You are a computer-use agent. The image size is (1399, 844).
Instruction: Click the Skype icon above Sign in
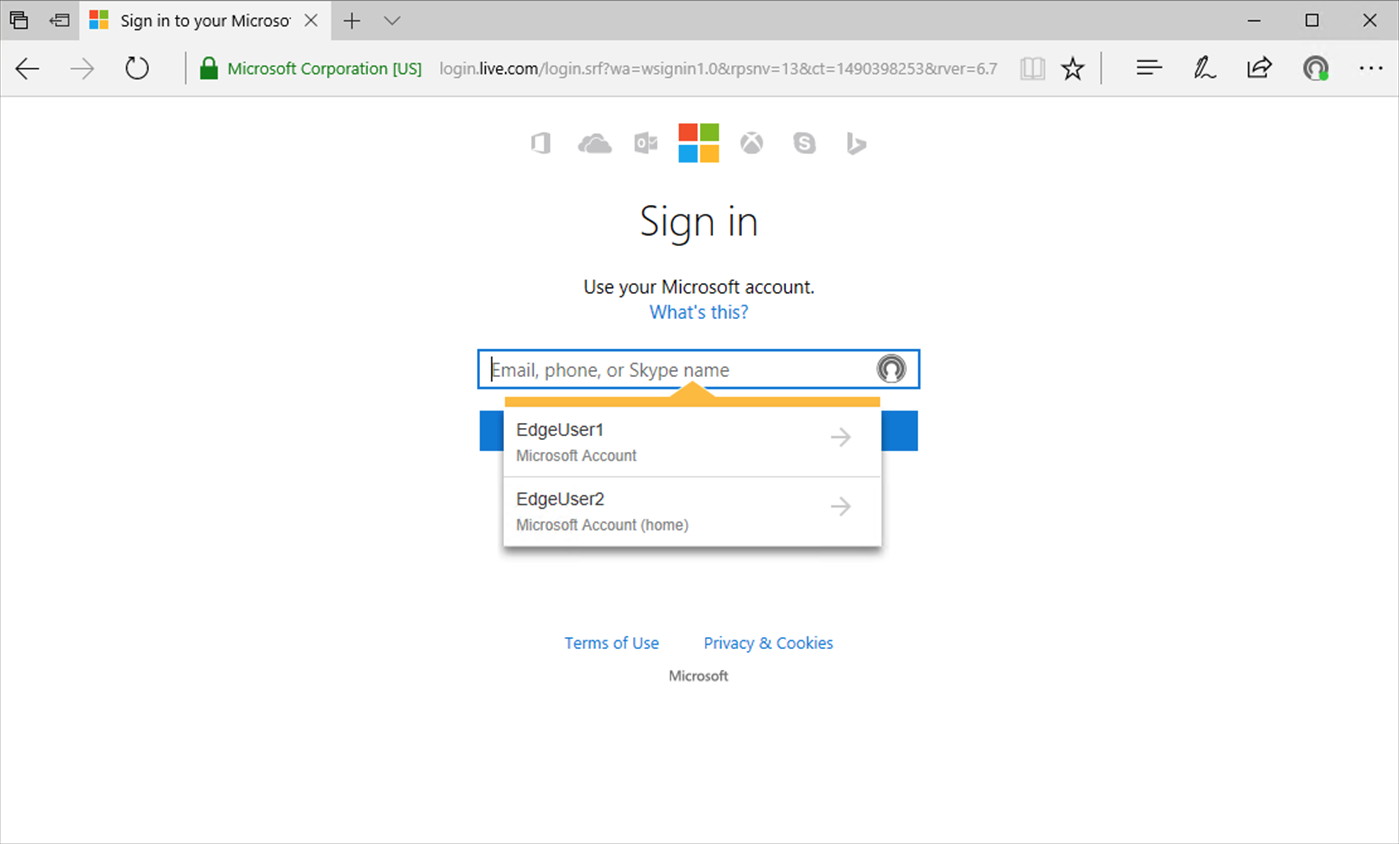pyautogui.click(x=804, y=144)
